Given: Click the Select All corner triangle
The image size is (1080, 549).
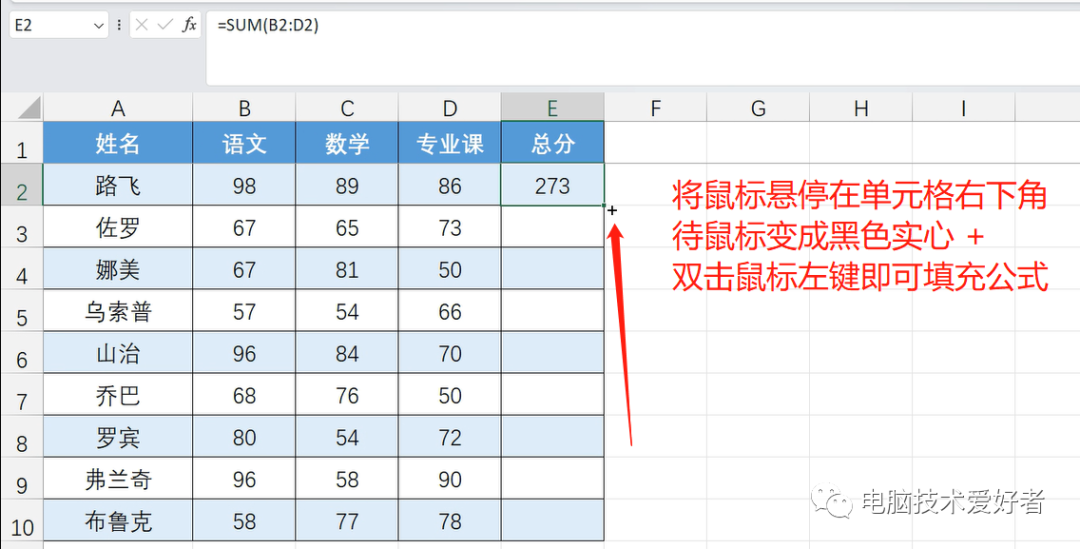Looking at the screenshot, I should (x=28, y=107).
